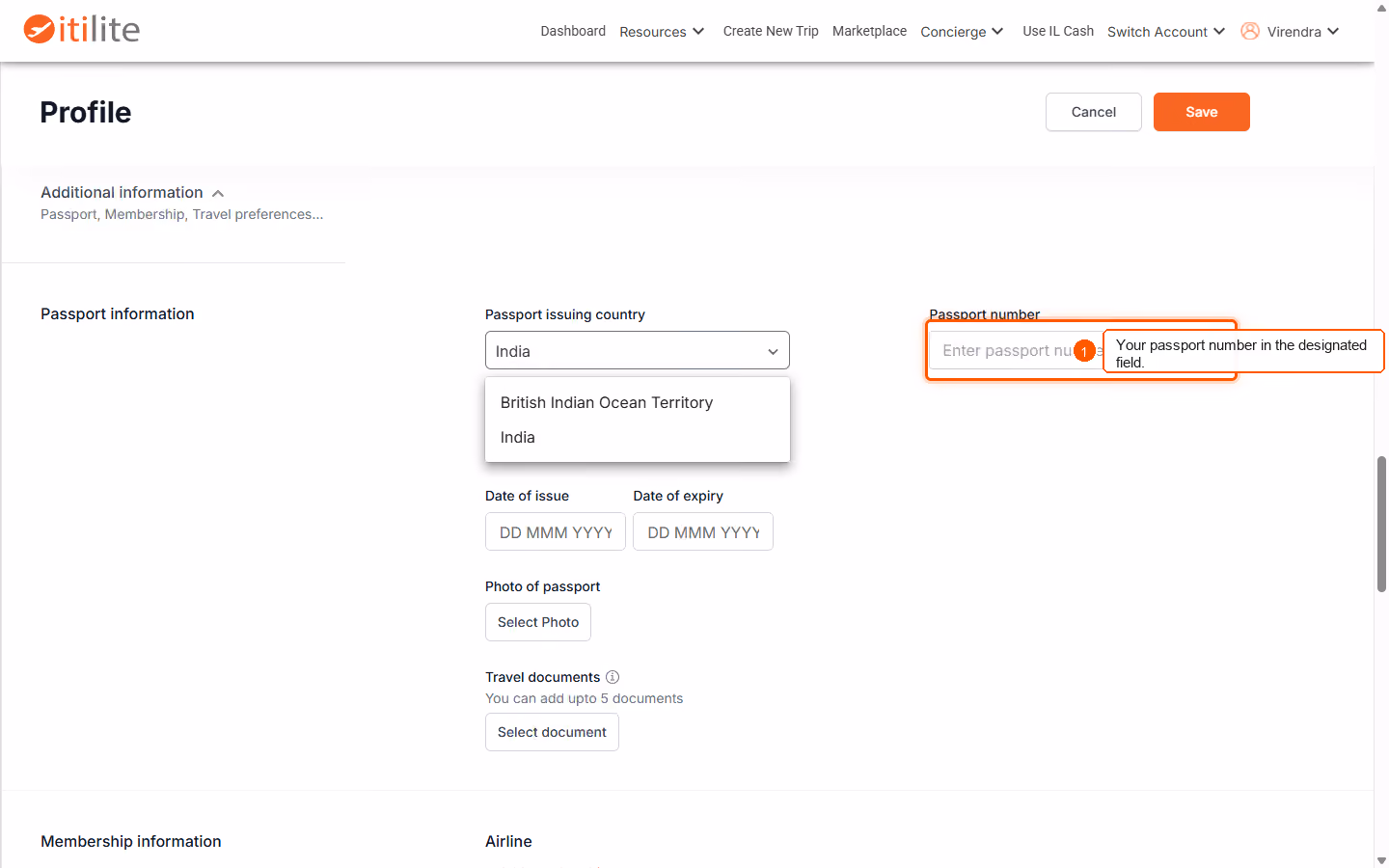Click Select document button
The width and height of the screenshot is (1389, 868).
(552, 732)
